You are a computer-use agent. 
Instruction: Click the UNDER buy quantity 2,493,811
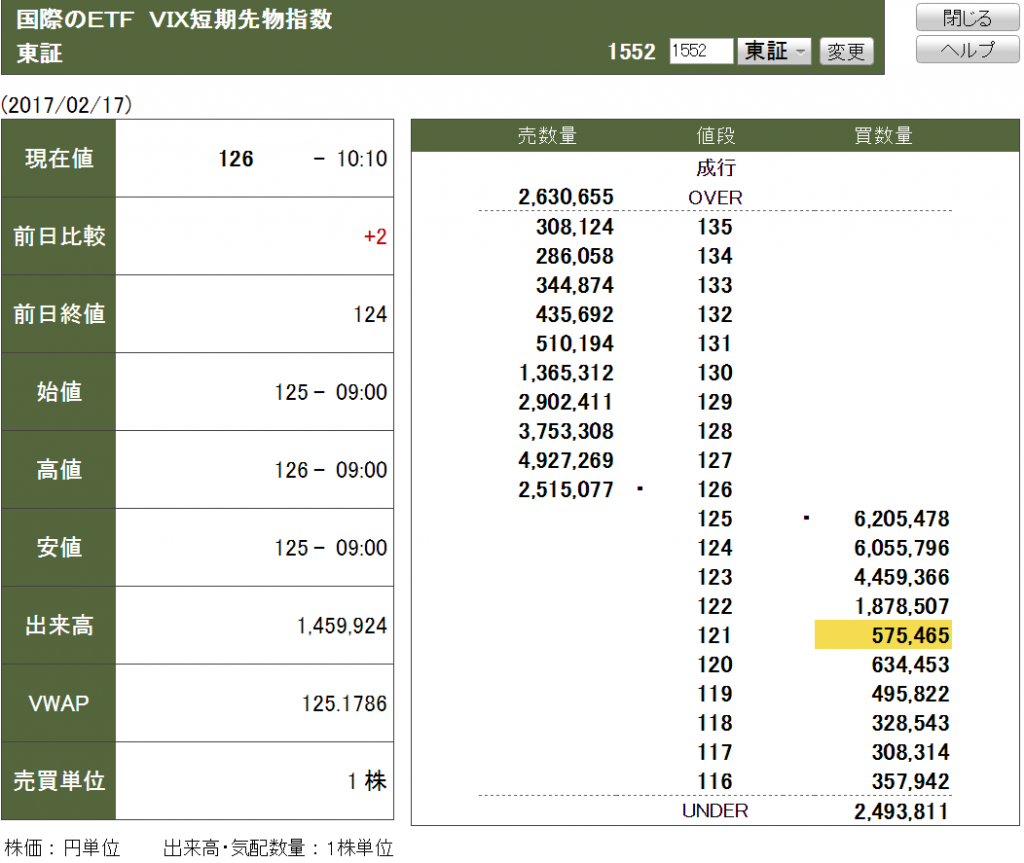[901, 811]
